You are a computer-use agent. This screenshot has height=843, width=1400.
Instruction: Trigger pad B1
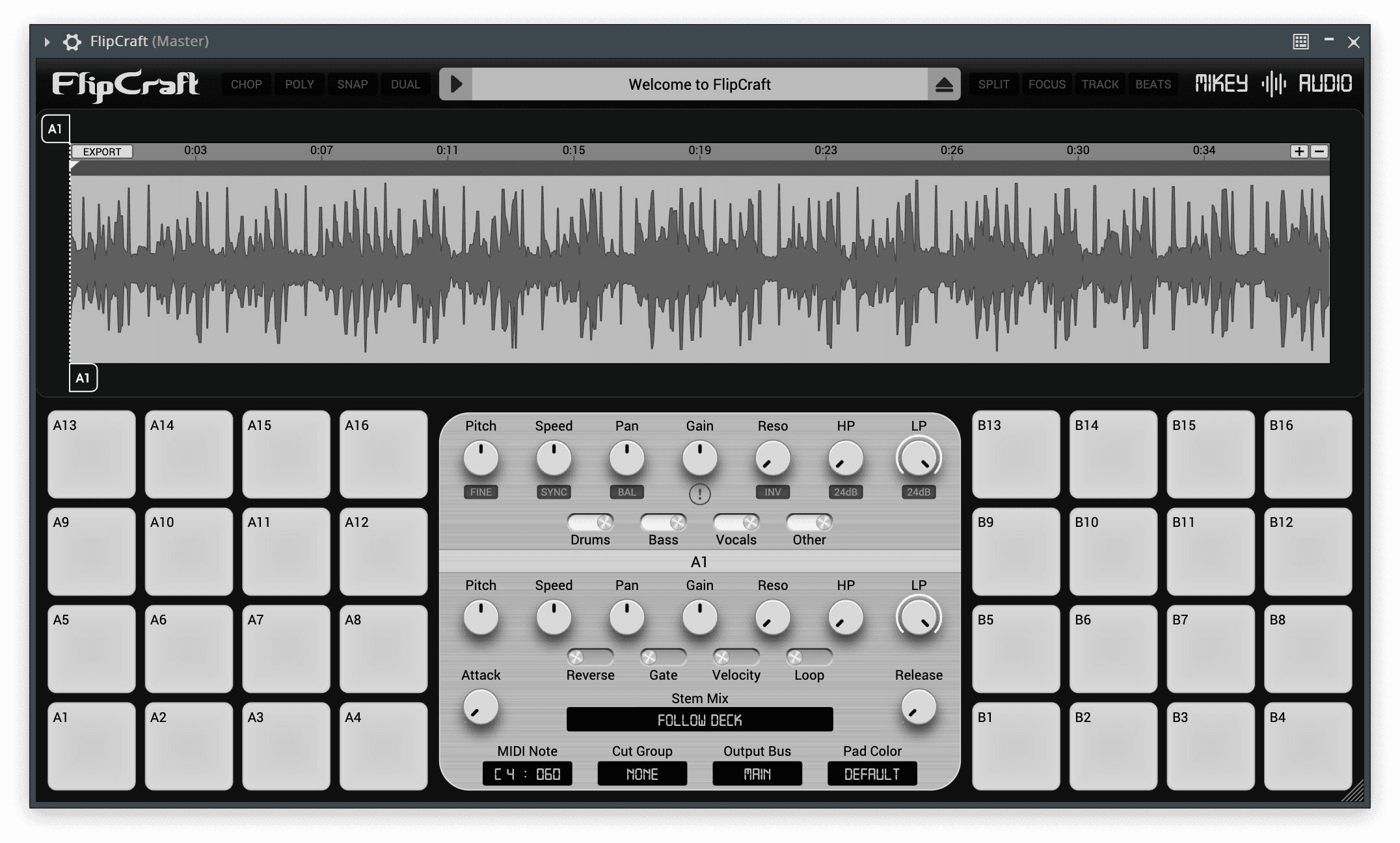click(1016, 746)
